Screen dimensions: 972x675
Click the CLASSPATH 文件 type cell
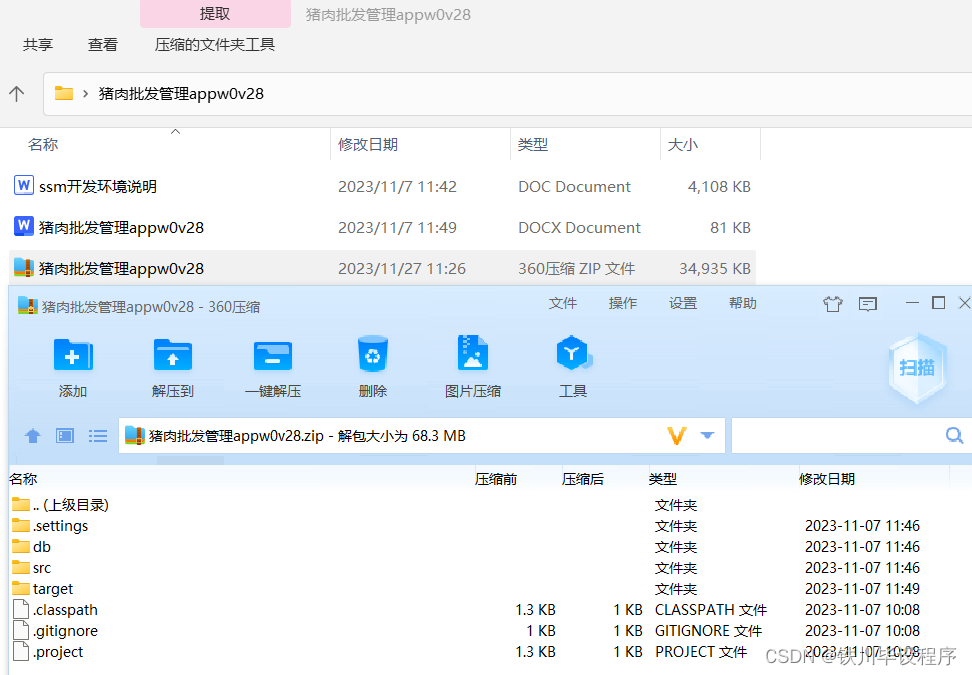[x=711, y=610]
